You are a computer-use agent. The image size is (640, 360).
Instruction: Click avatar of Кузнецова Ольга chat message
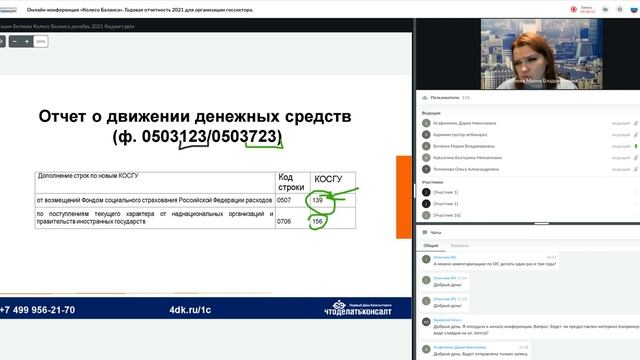click(426, 322)
